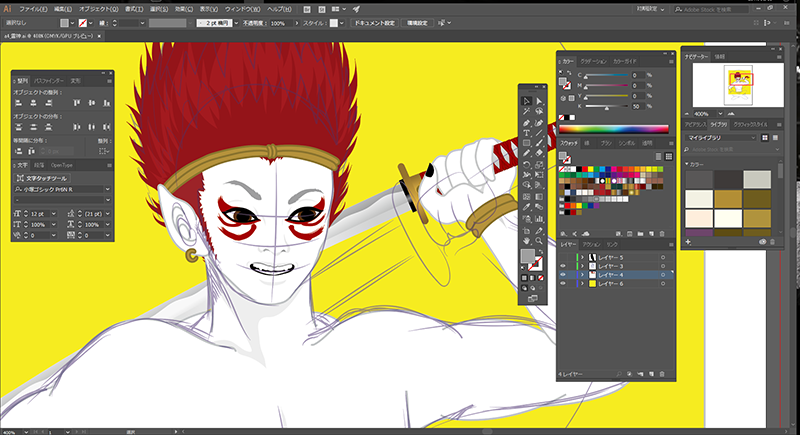This screenshot has width=800, height=435.
Task: Switch to アクション tab
Action: 591,245
